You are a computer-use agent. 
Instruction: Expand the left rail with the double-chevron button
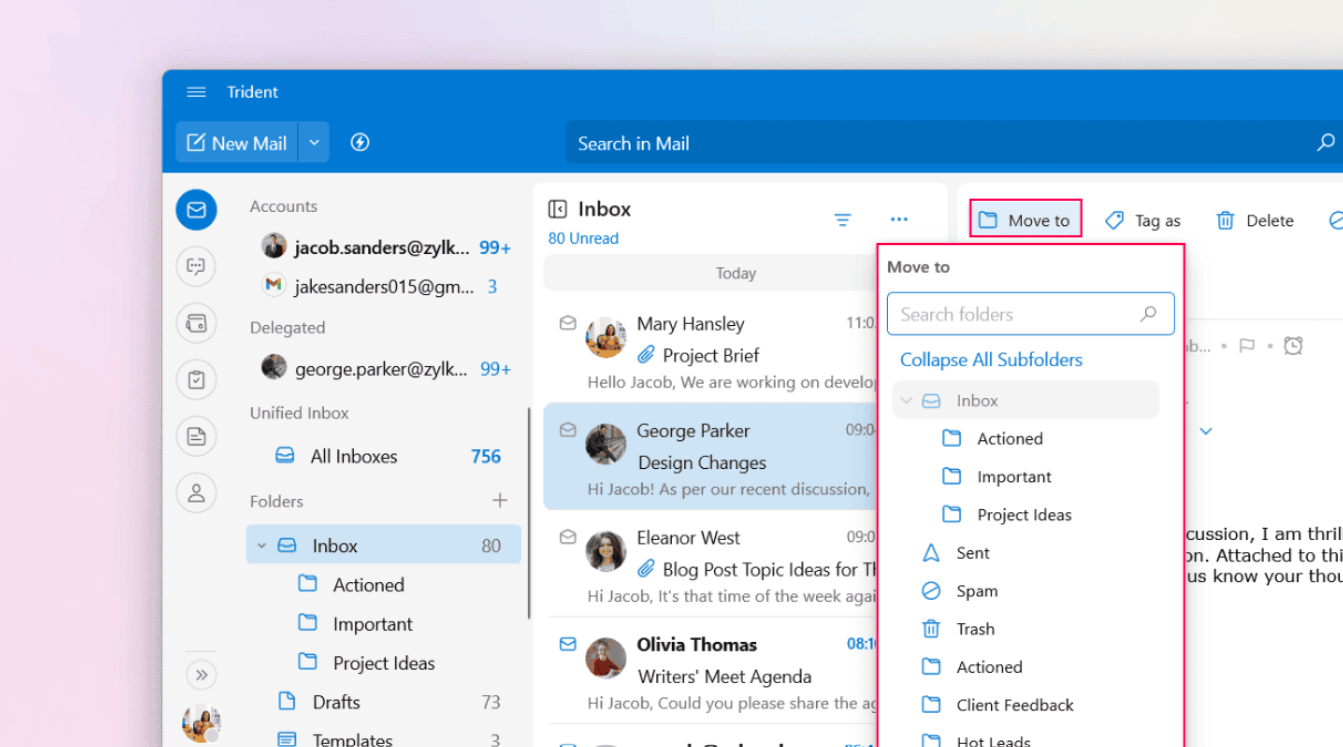tap(201, 675)
